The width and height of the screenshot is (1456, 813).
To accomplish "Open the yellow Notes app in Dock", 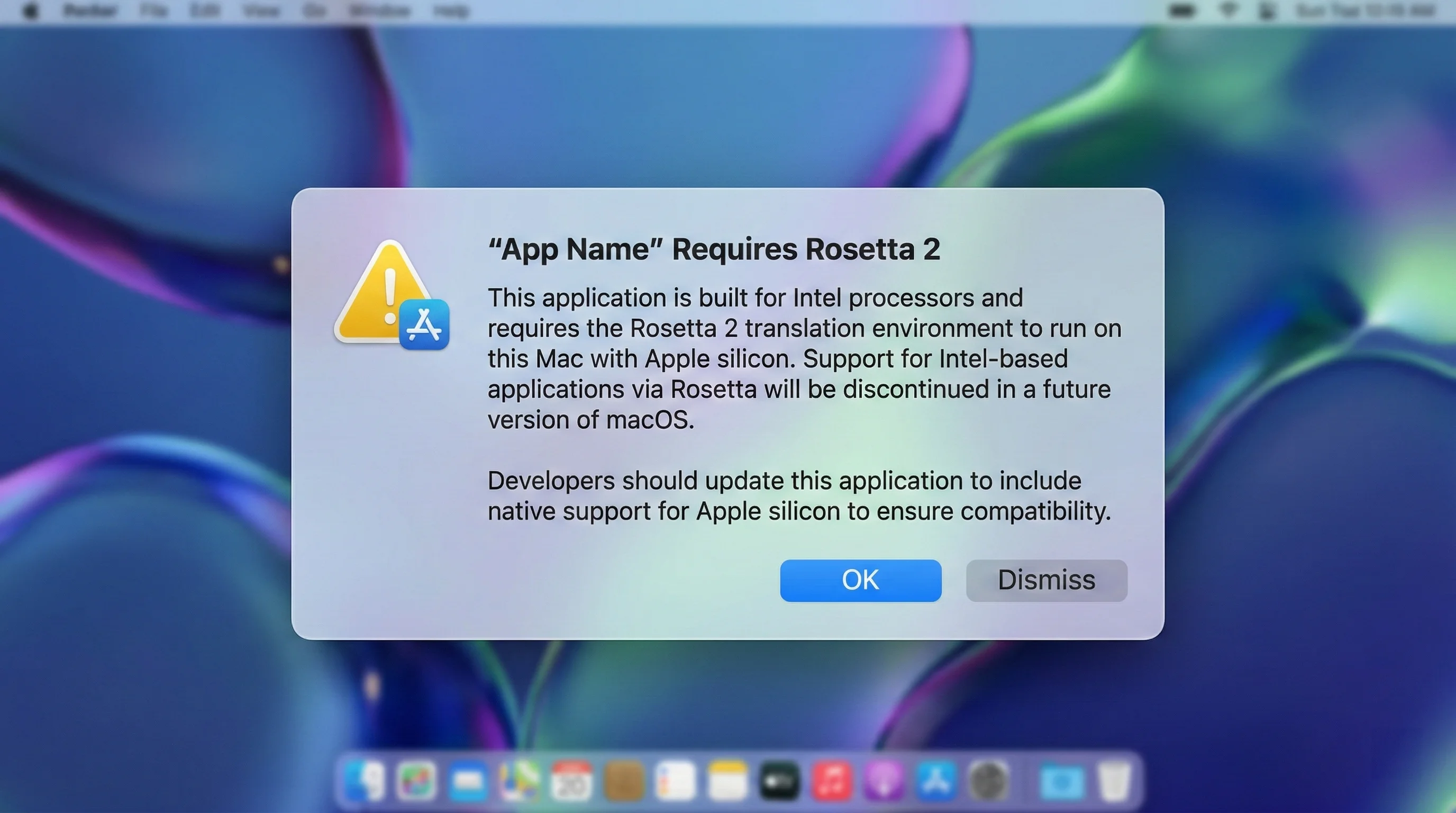I will coord(727,781).
